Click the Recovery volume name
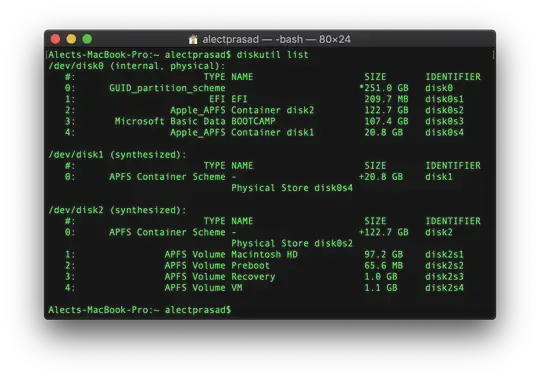The image size is (540, 378). 253,276
